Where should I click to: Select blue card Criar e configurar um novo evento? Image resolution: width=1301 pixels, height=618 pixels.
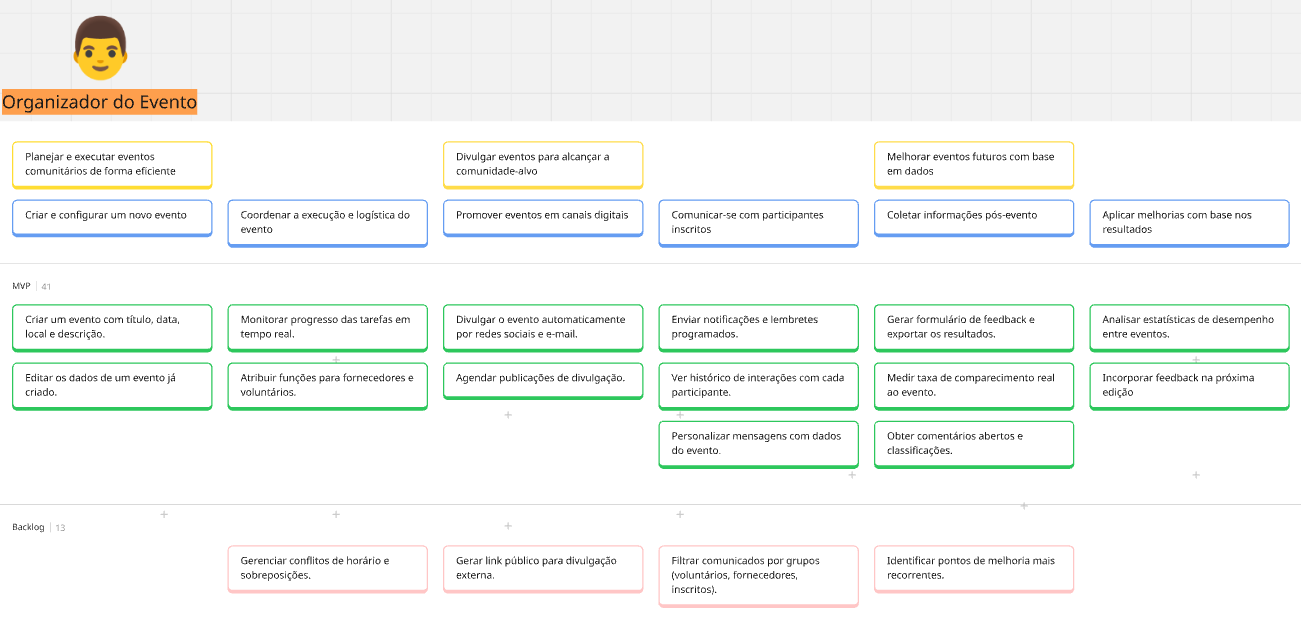click(112, 216)
